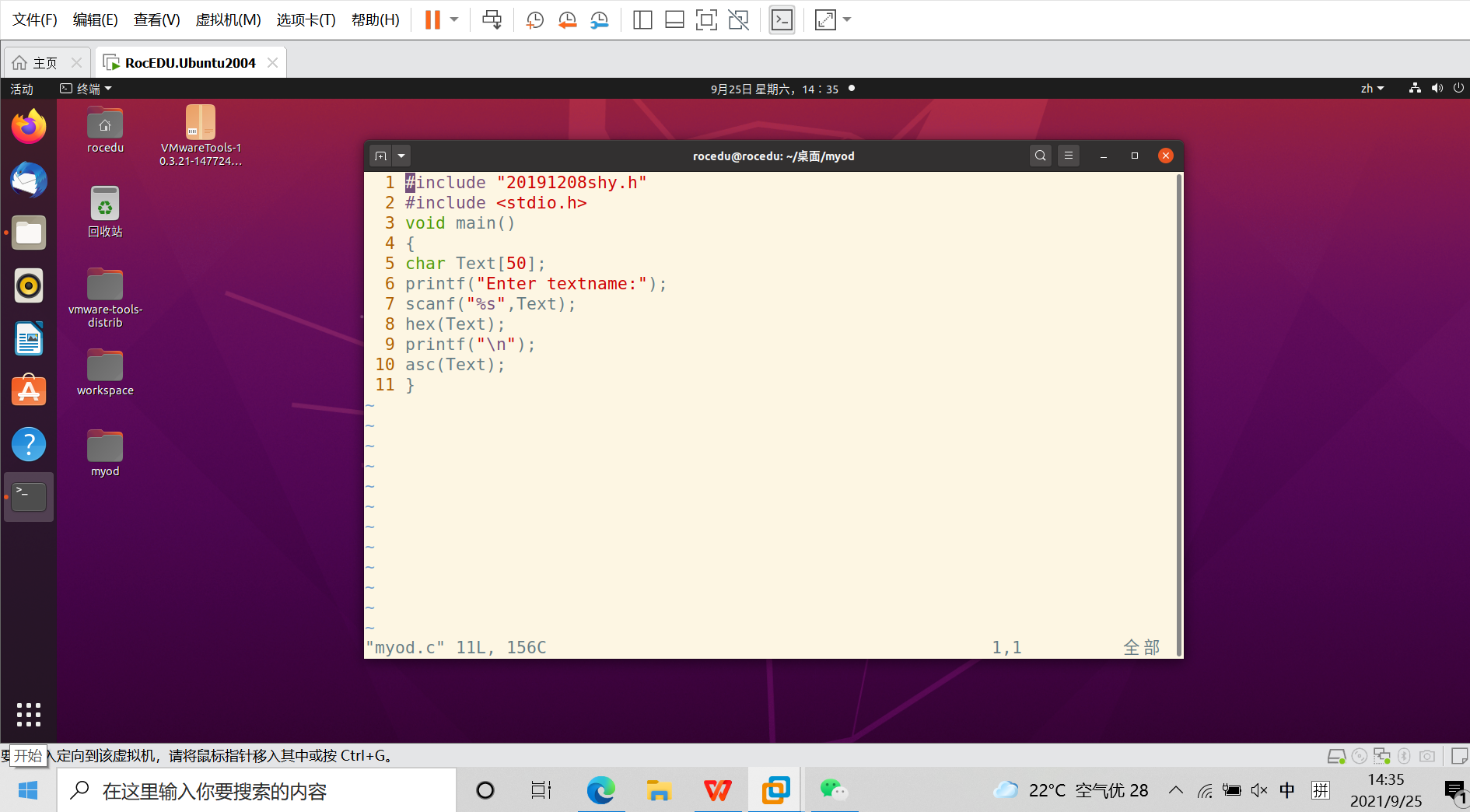Open the 选项卡(T) menu
1470x812 pixels.
[x=306, y=19]
